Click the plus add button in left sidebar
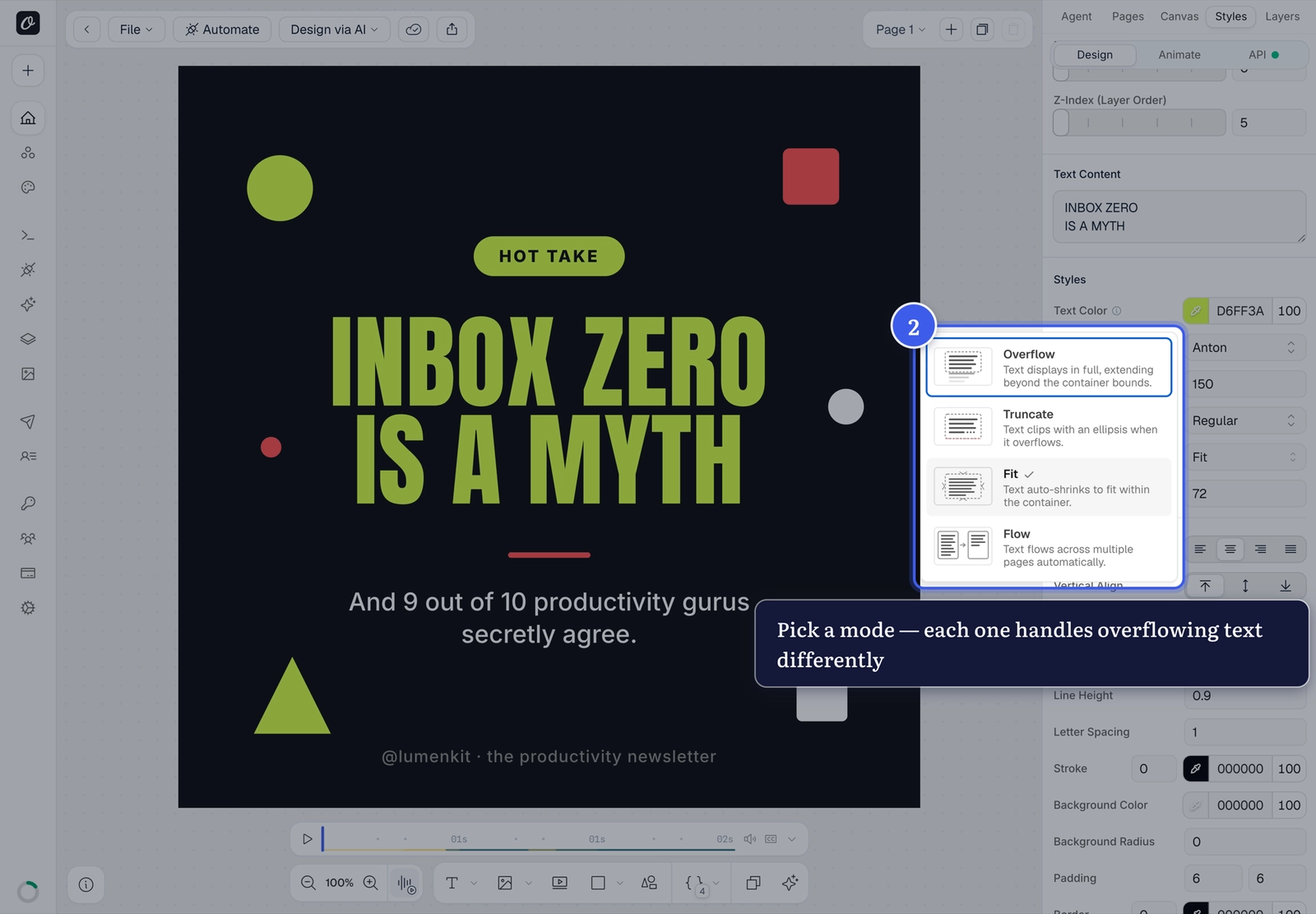The height and width of the screenshot is (914, 1316). pos(28,71)
